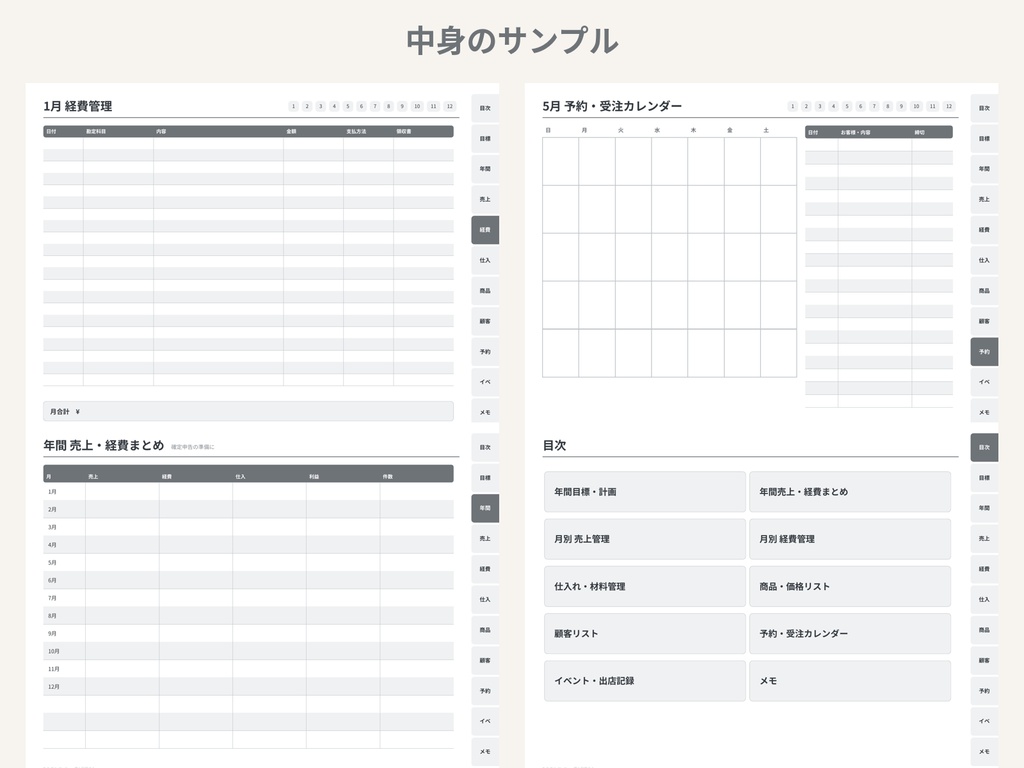Go to 商品・価格リスト from the 目次 list
This screenshot has height=768, width=1024.
(x=850, y=586)
